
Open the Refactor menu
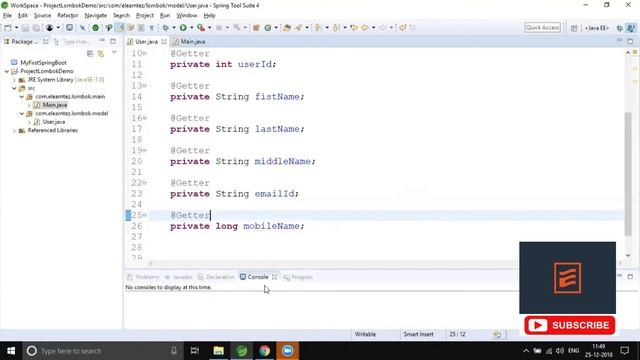pos(68,16)
